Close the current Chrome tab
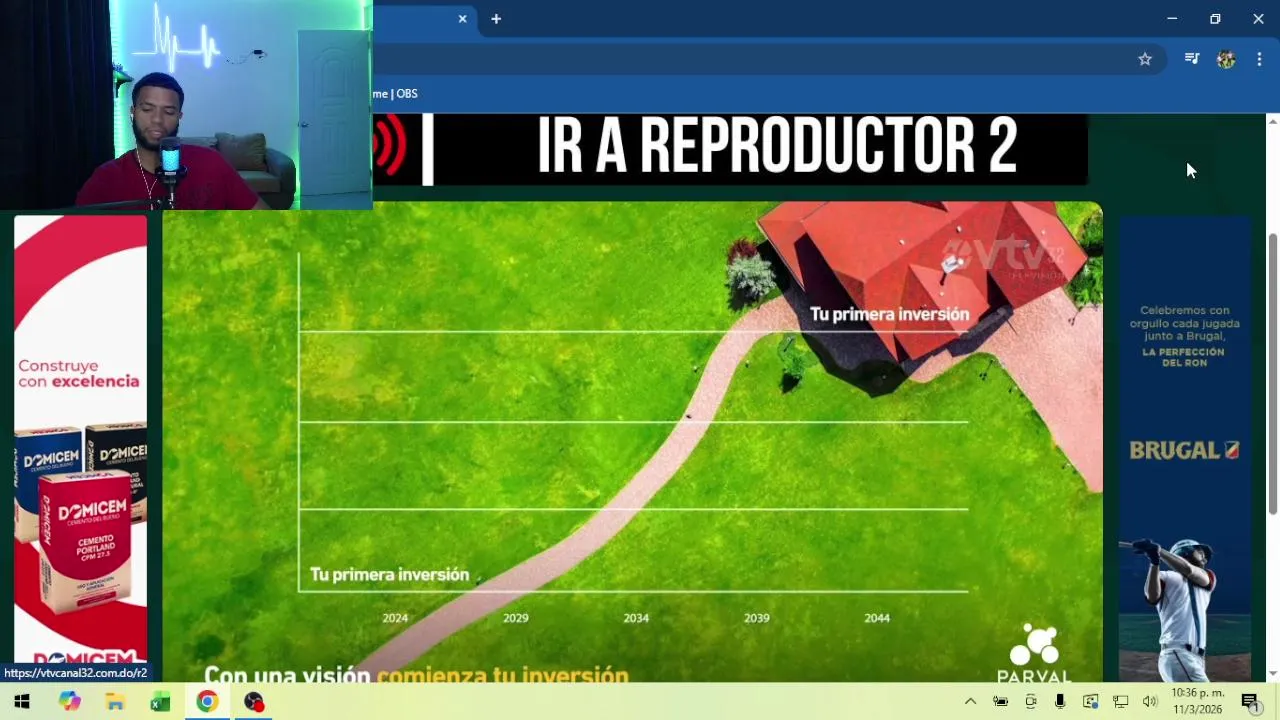 point(462,19)
